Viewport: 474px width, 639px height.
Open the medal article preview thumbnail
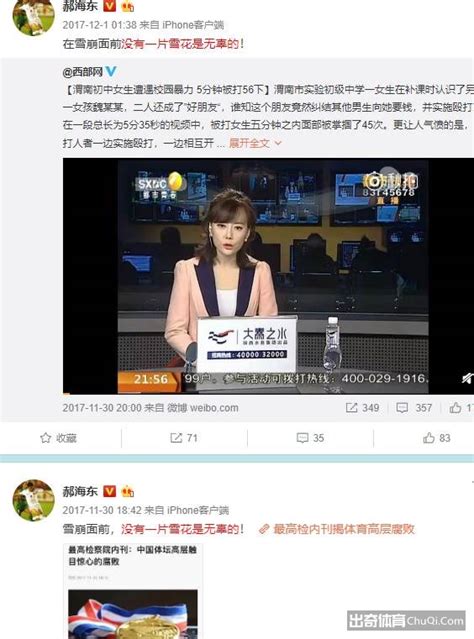133,614
